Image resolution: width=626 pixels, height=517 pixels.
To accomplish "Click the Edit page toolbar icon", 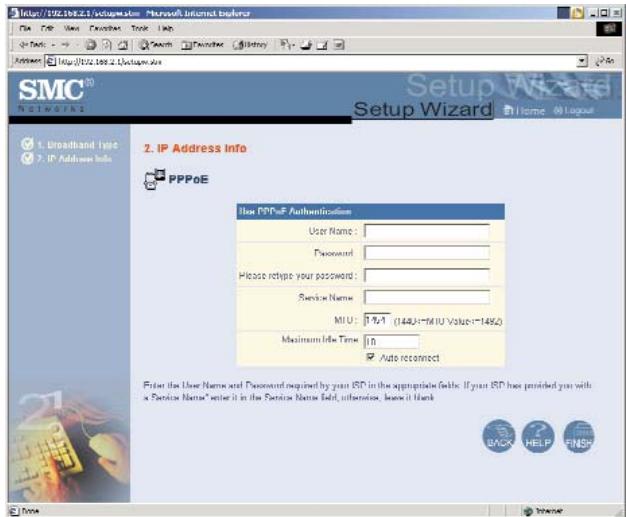I will [322, 45].
